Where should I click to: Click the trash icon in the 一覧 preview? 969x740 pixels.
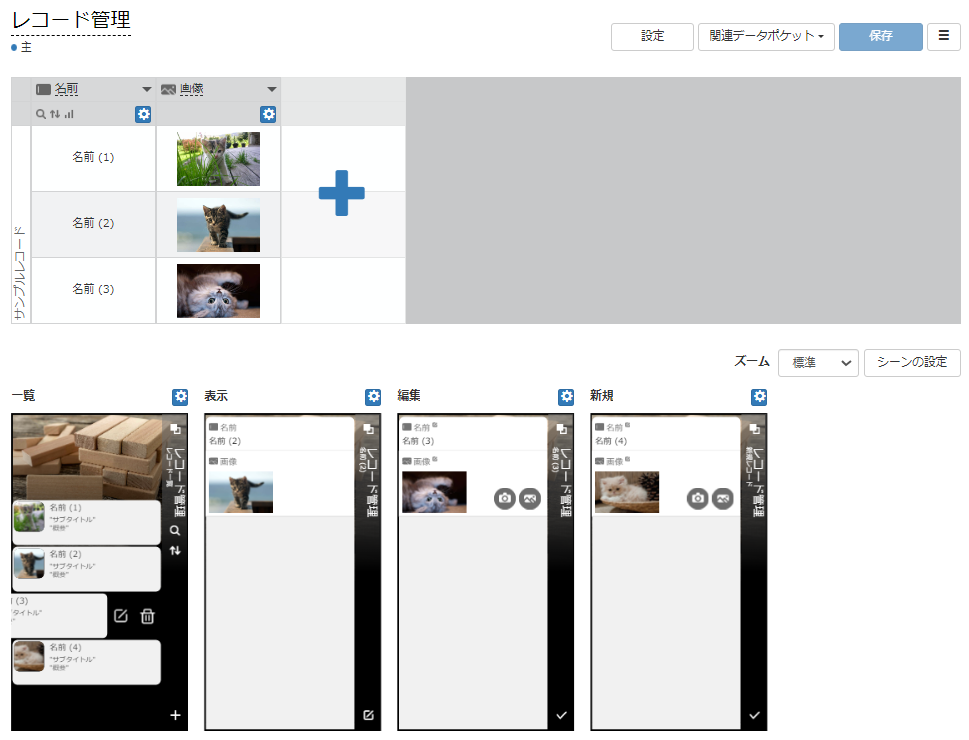tap(148, 616)
